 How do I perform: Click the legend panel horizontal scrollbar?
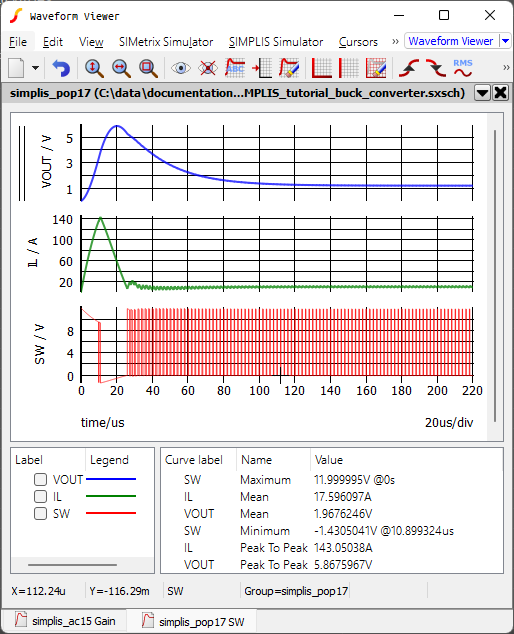tap(72, 564)
